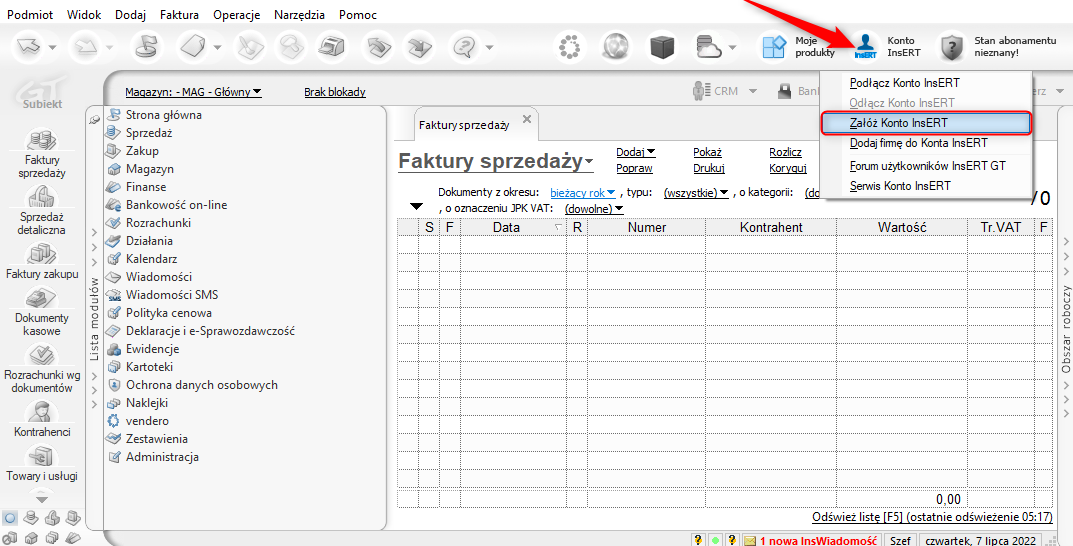Select Bankowość on-line in module list

tap(175, 205)
